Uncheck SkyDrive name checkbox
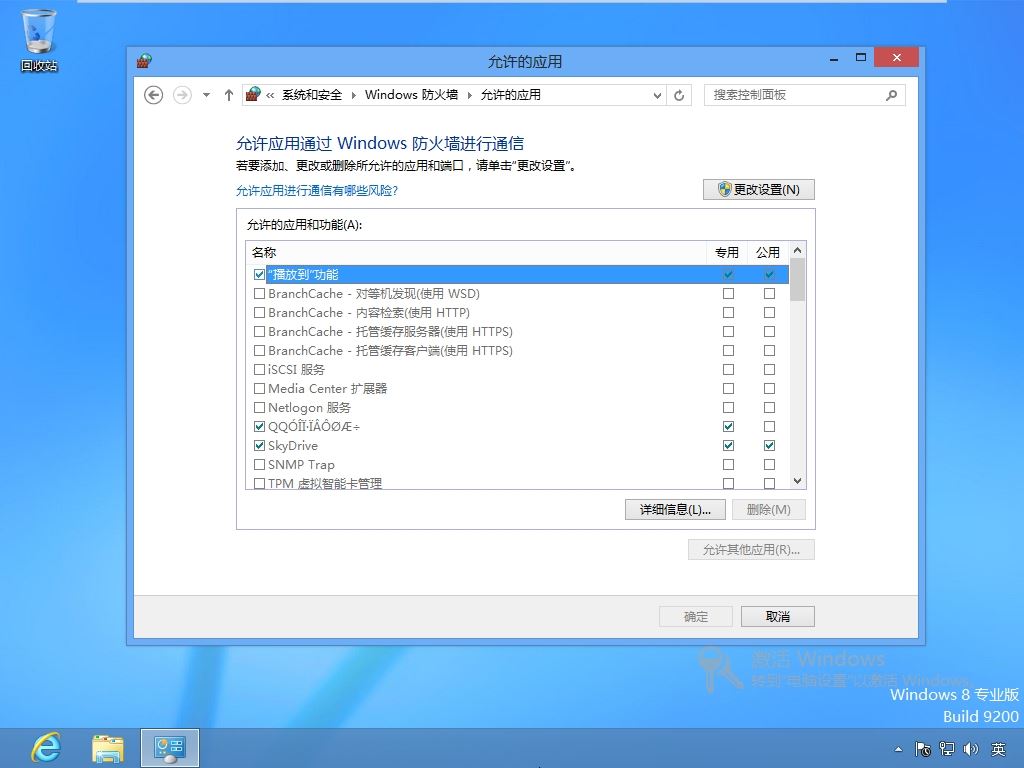1024x768 pixels. tap(259, 445)
